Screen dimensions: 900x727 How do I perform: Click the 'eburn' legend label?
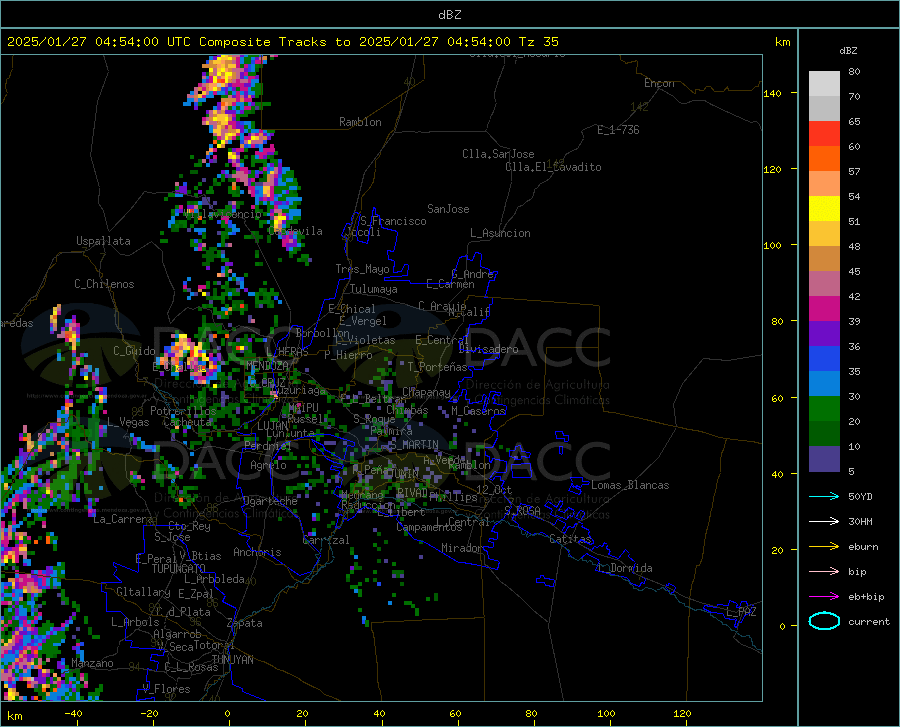[x=863, y=546]
